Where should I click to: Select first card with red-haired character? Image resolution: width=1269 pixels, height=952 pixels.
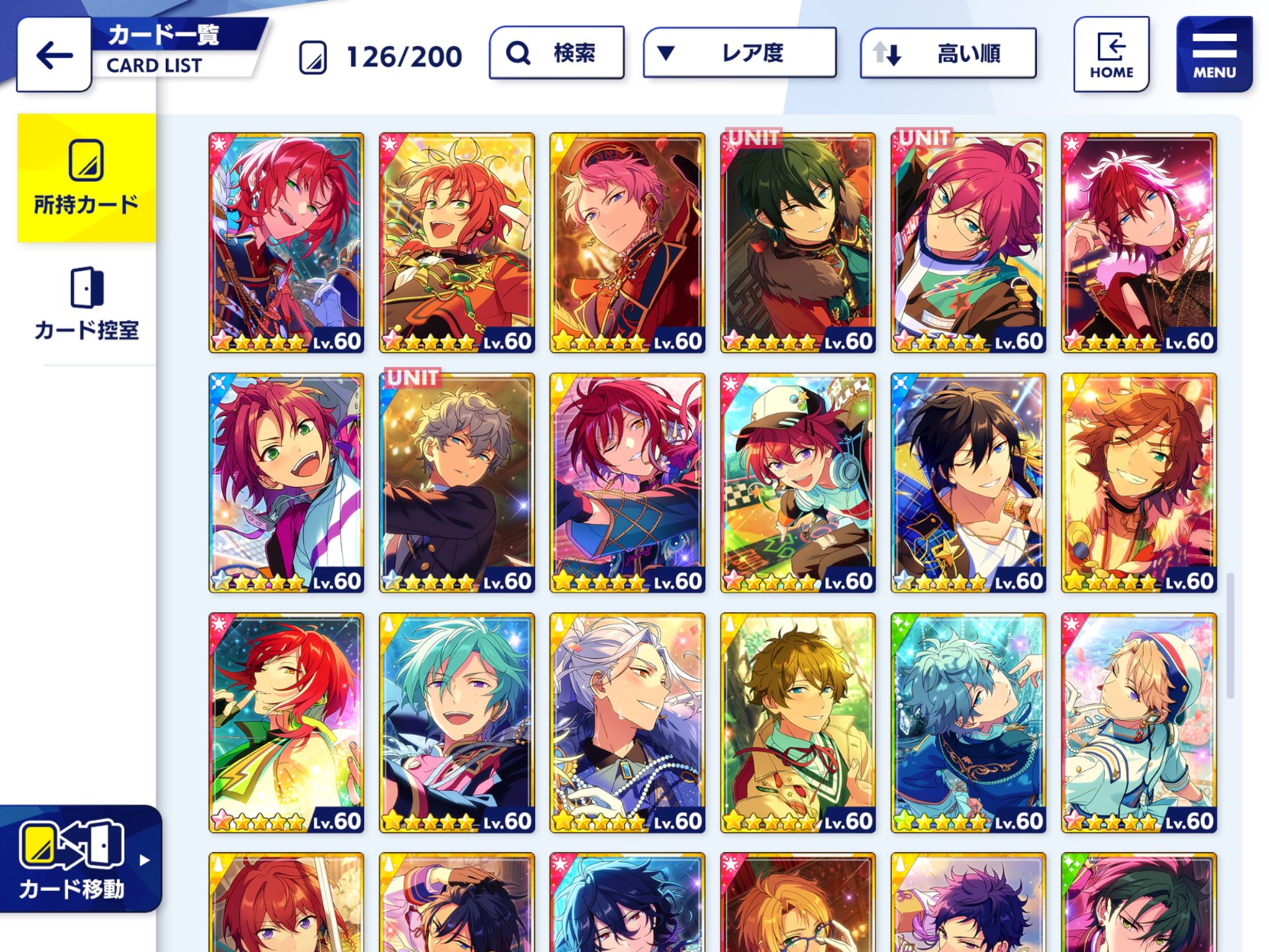(x=286, y=243)
